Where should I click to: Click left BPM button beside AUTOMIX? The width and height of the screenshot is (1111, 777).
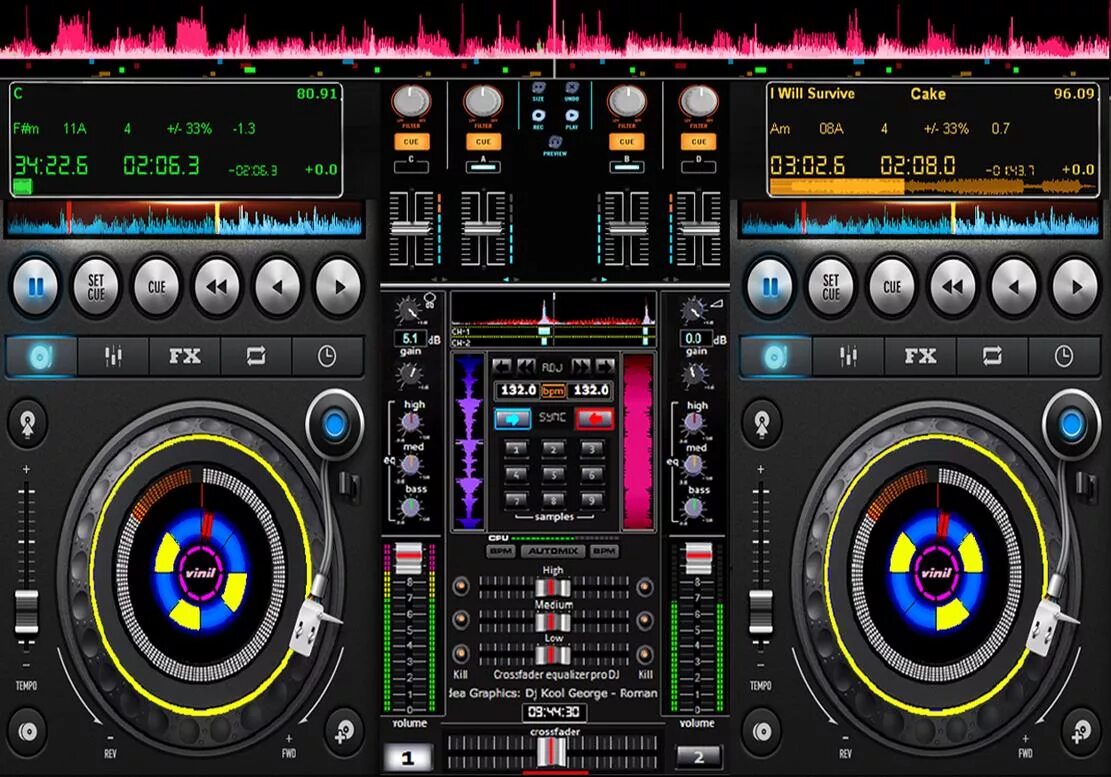(502, 551)
